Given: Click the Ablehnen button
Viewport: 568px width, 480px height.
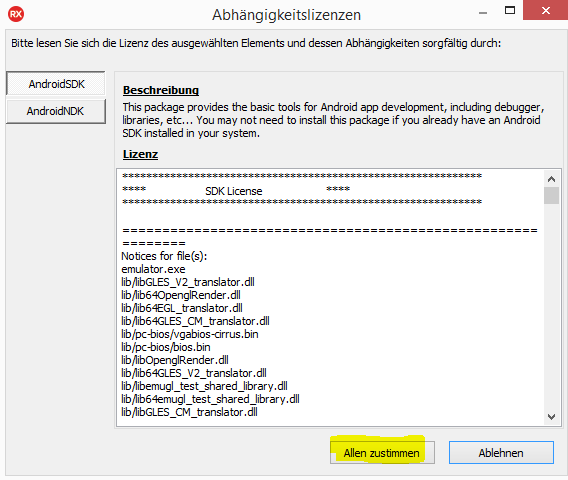Looking at the screenshot, I should click(501, 452).
